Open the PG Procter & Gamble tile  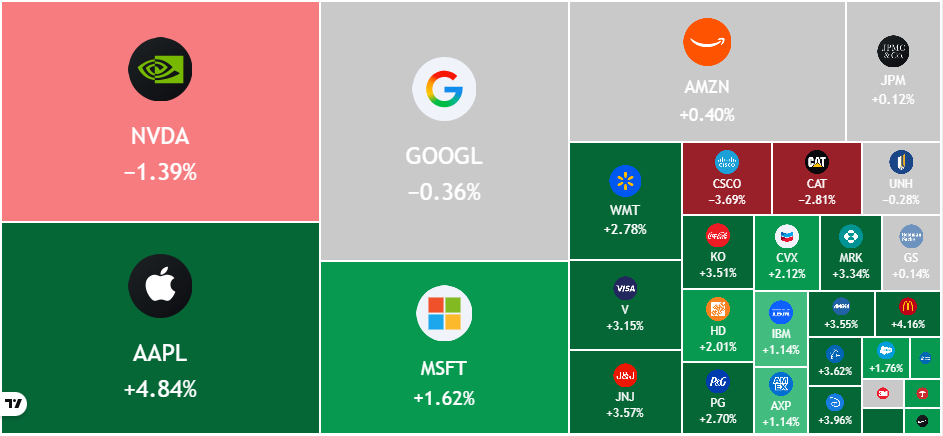718,398
